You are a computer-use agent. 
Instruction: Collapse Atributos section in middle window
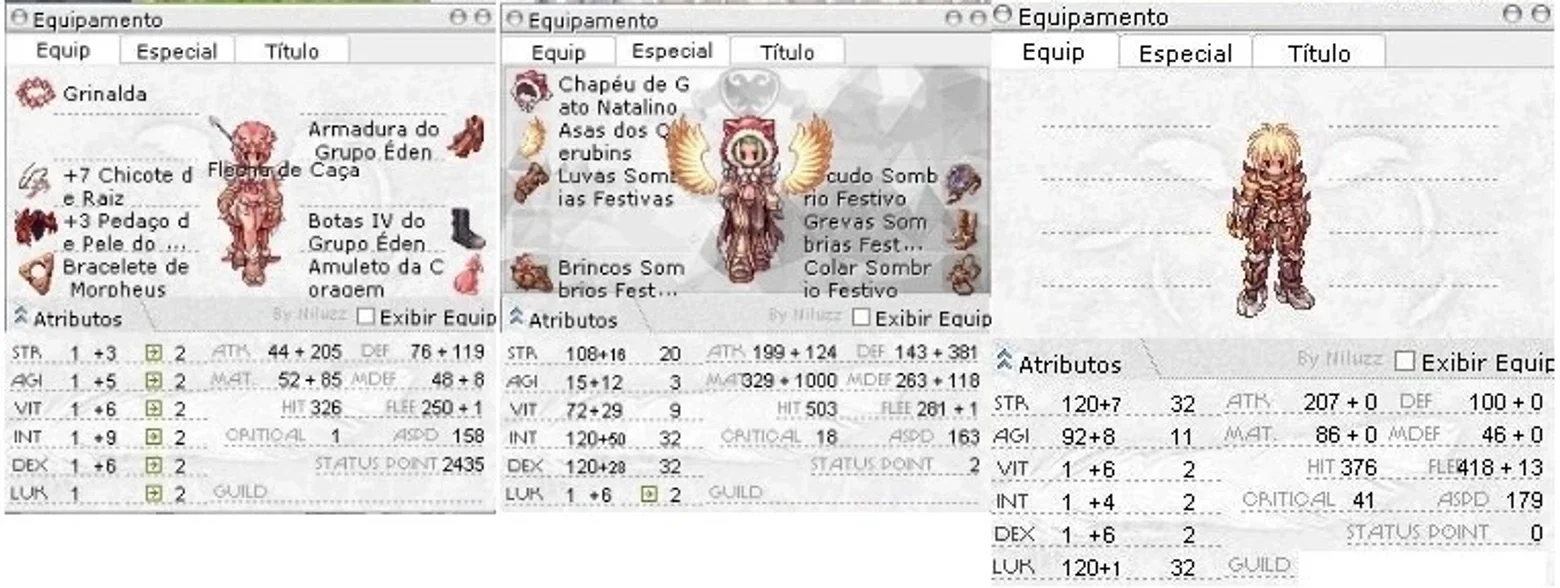pyautogui.click(x=516, y=318)
